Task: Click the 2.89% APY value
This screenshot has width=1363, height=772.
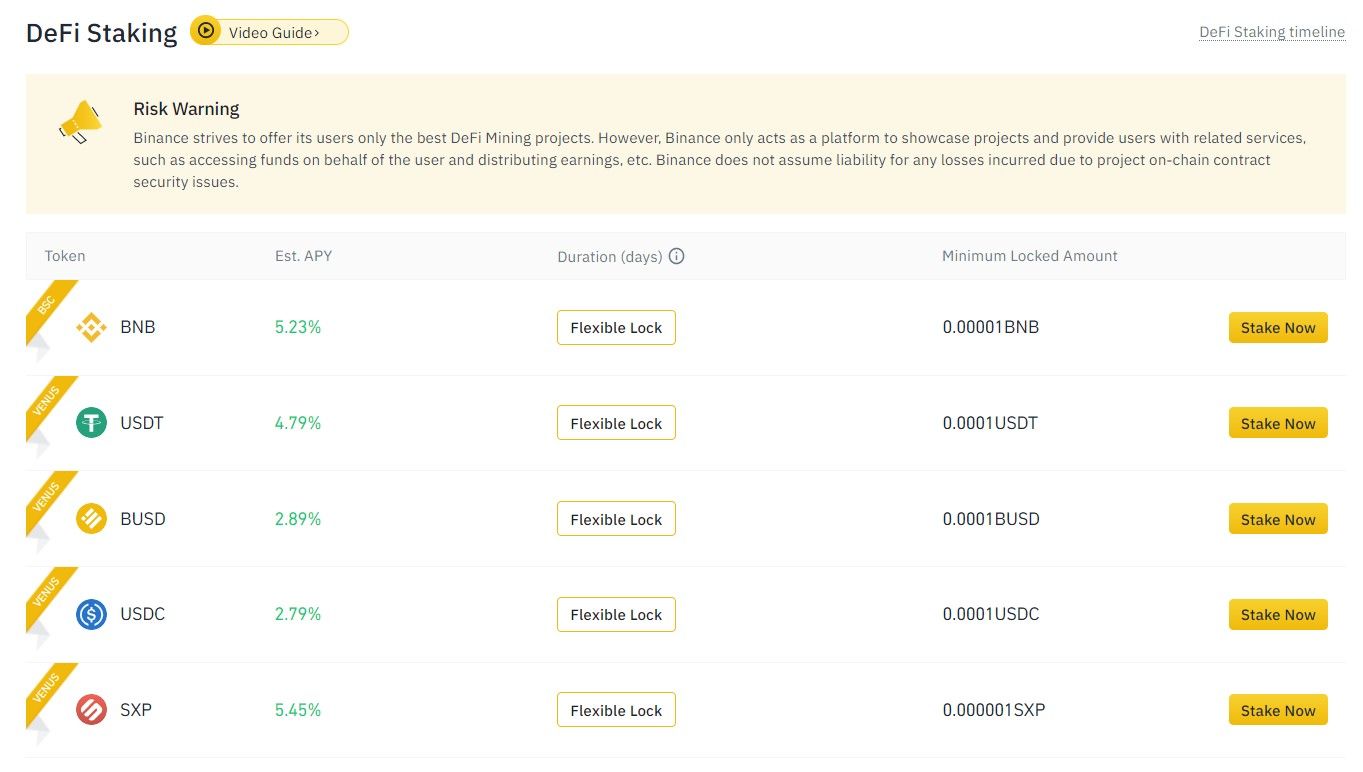Action: [298, 519]
